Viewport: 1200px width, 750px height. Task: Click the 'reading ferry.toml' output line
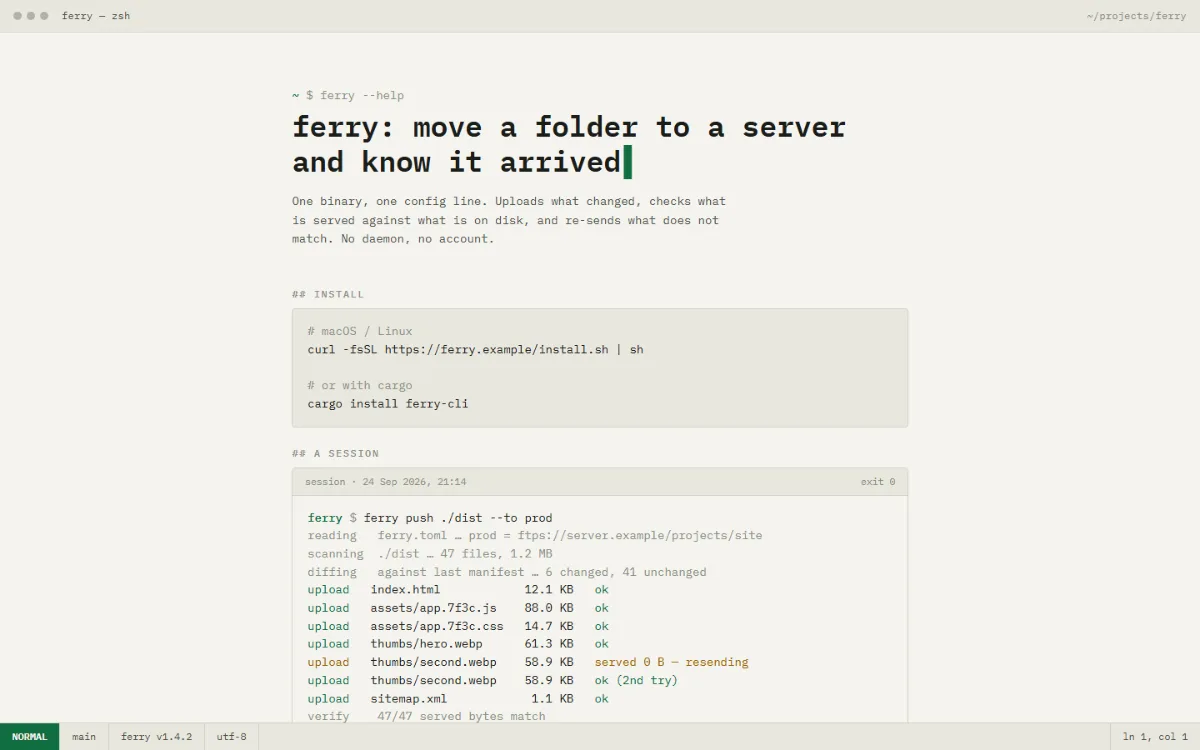(535, 536)
